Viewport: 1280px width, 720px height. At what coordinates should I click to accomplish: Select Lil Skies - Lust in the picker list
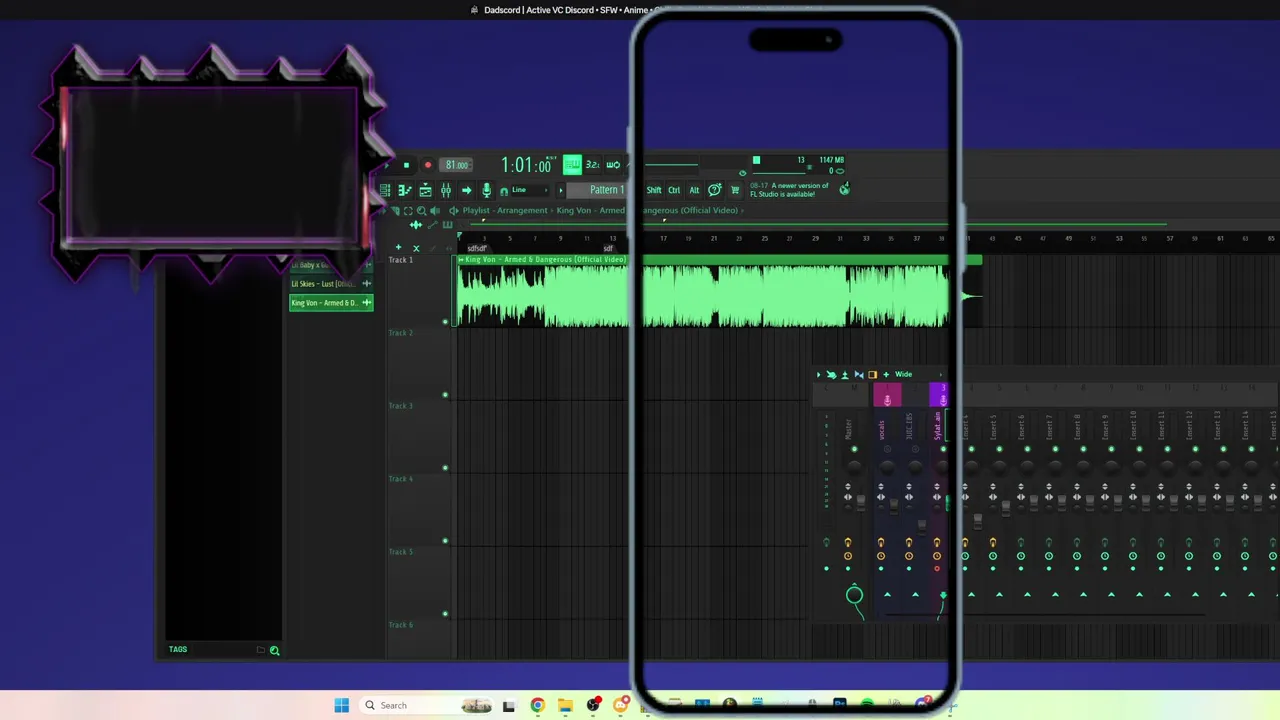click(x=331, y=284)
